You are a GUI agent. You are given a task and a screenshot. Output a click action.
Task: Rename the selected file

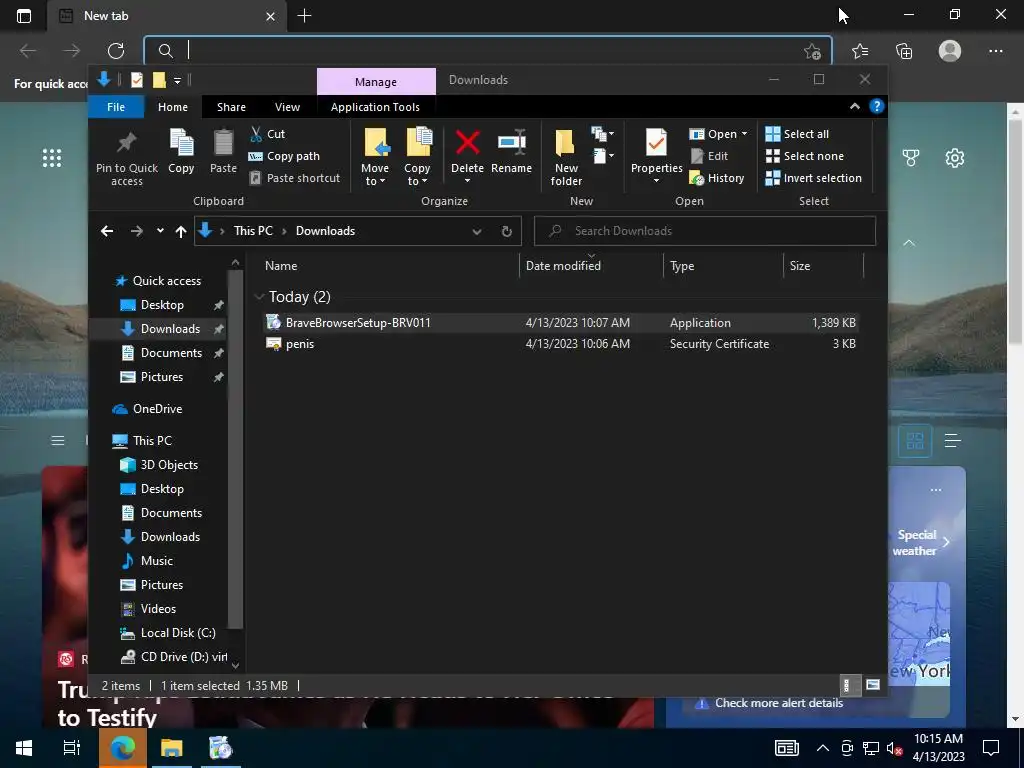pyautogui.click(x=511, y=152)
